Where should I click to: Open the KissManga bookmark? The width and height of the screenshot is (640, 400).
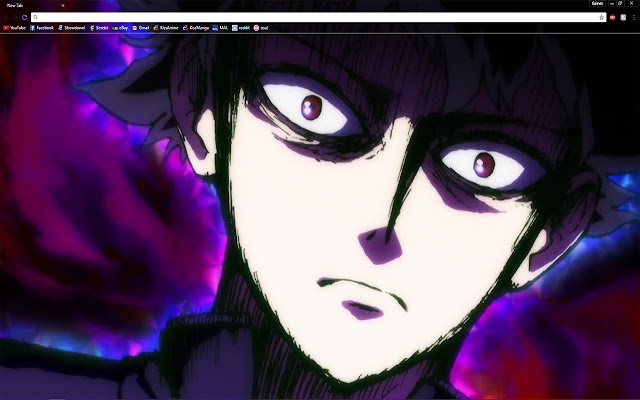click(196, 28)
